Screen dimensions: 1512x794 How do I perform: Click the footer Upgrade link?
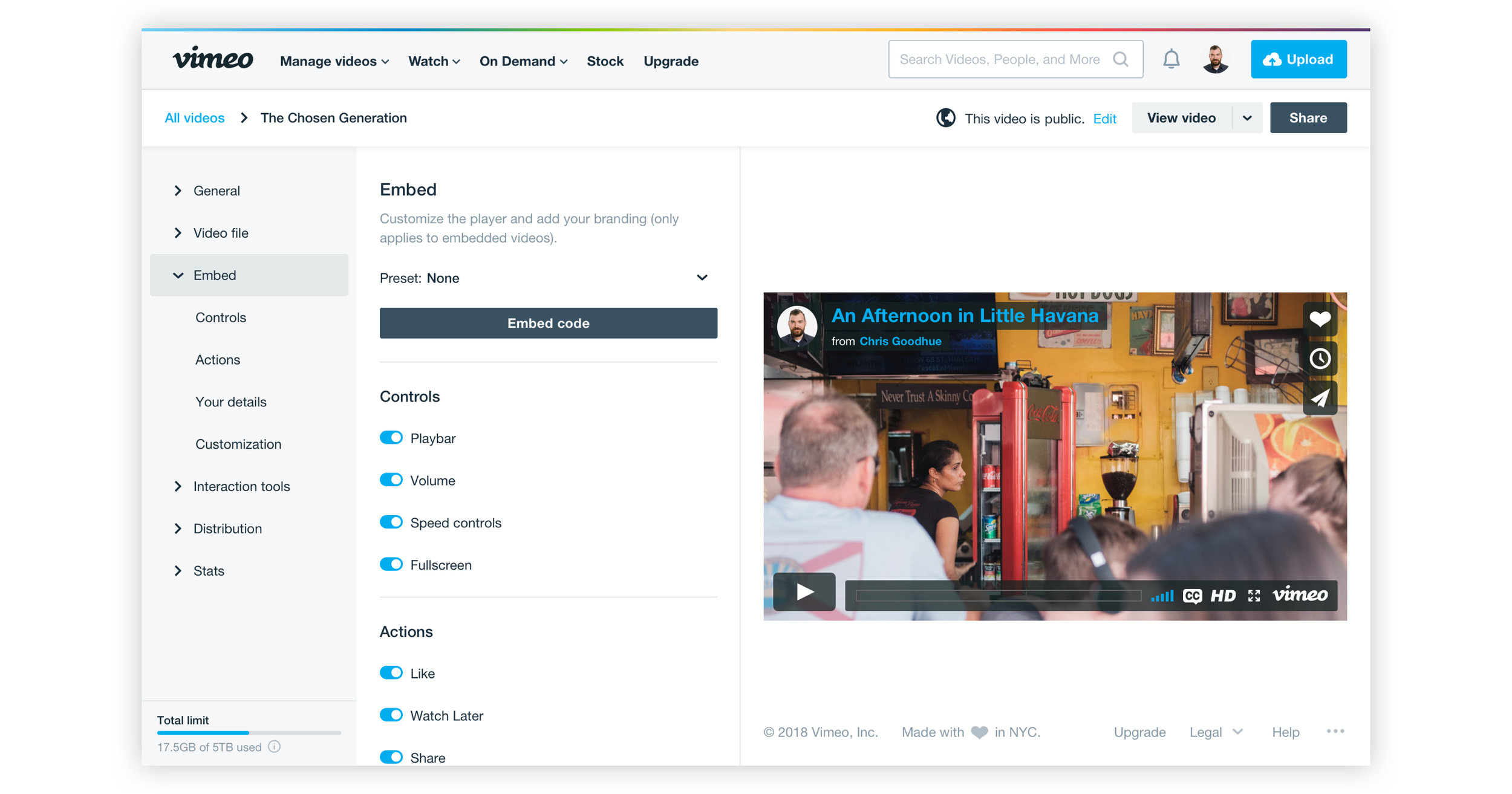1139,732
